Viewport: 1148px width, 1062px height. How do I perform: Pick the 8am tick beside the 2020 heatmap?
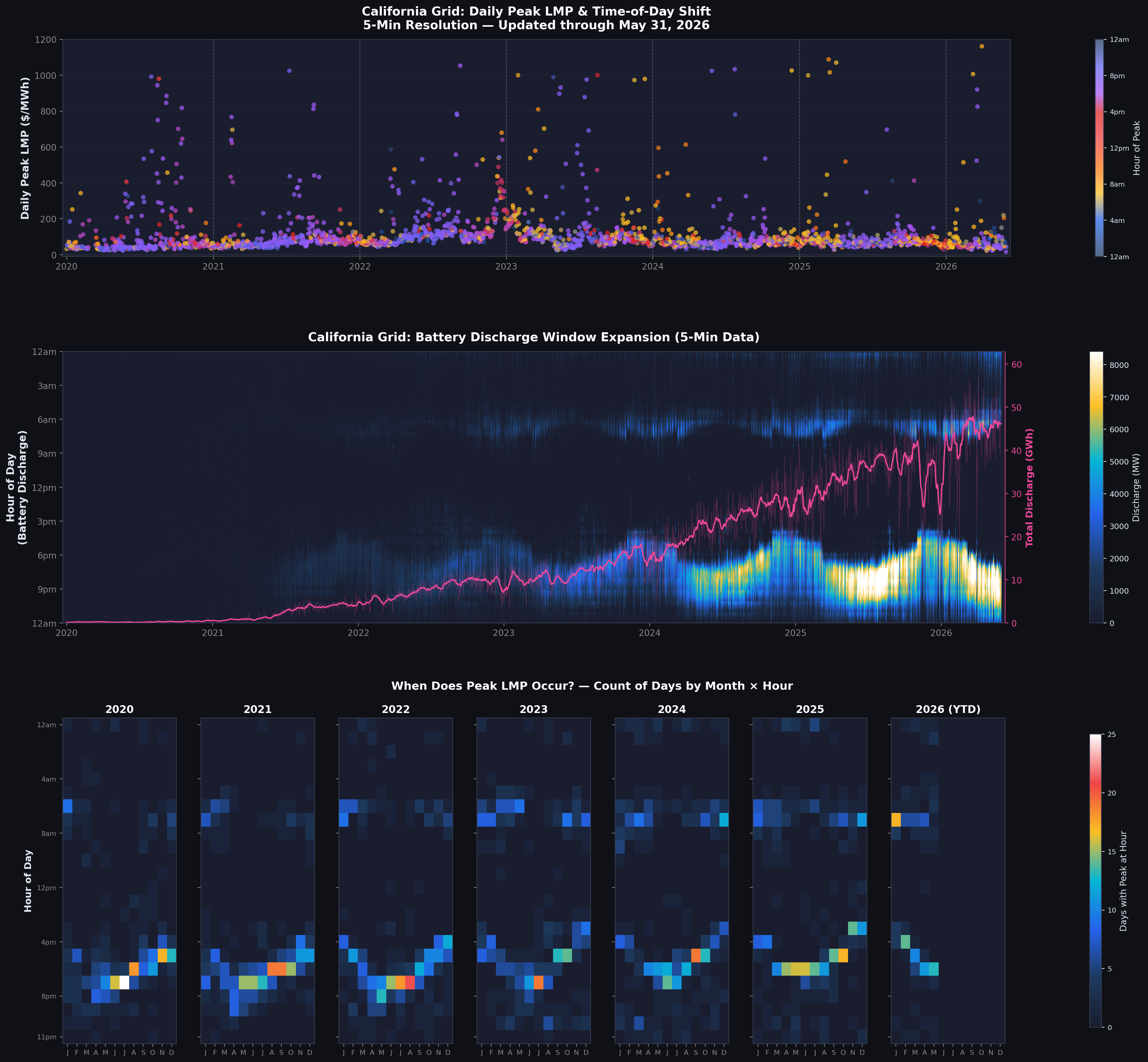coord(49,834)
